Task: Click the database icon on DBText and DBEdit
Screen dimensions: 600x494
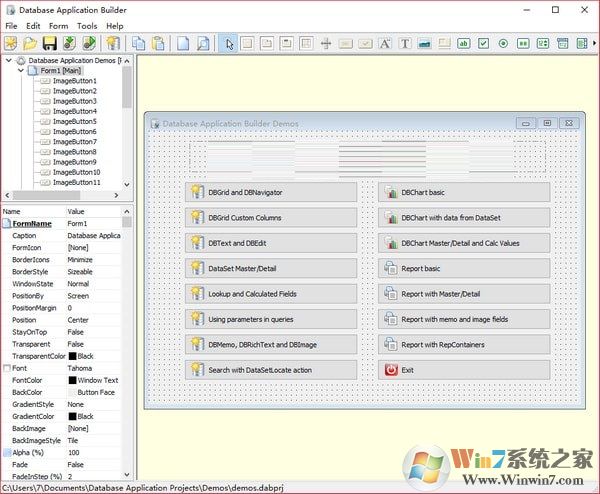Action: pos(197,243)
